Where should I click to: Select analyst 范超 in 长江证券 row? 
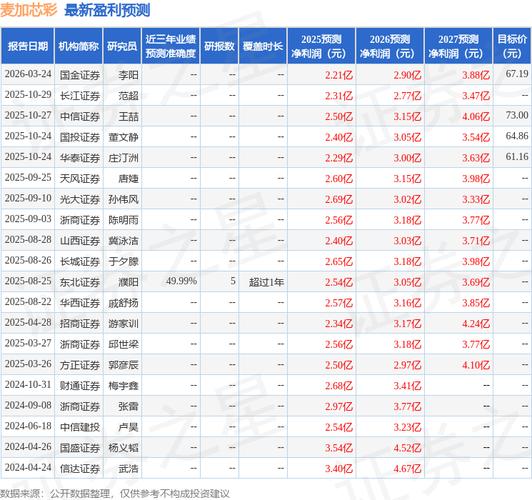[129, 96]
